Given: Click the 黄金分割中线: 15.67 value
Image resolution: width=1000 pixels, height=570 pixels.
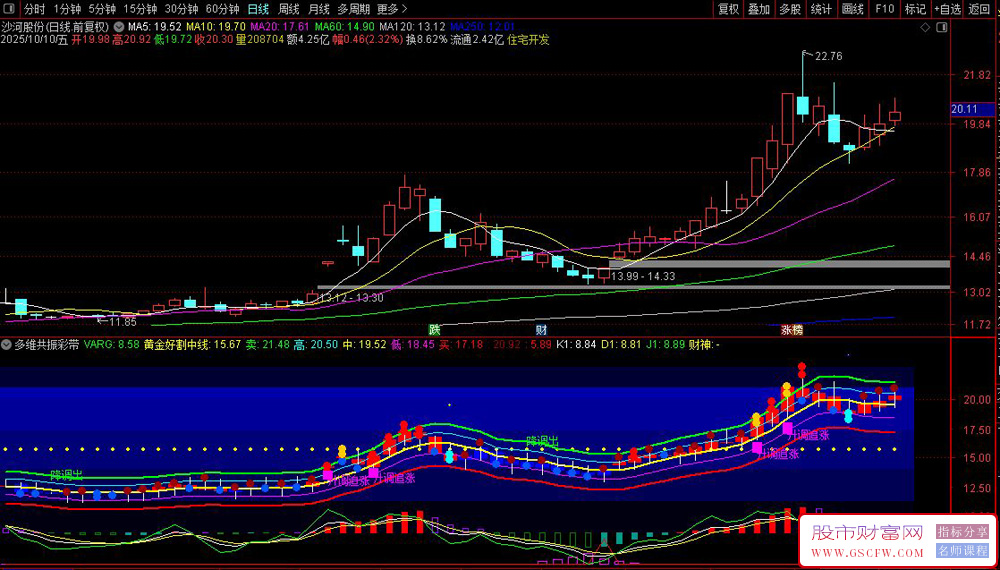Looking at the screenshot, I should 193,345.
